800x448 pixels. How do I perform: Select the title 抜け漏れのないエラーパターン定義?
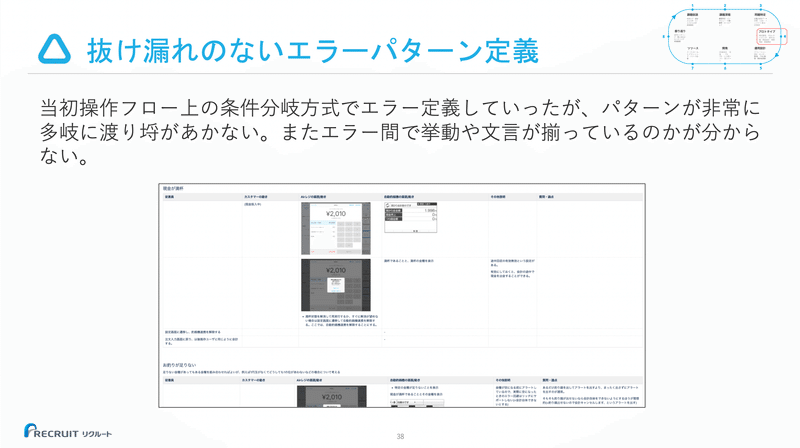[313, 51]
